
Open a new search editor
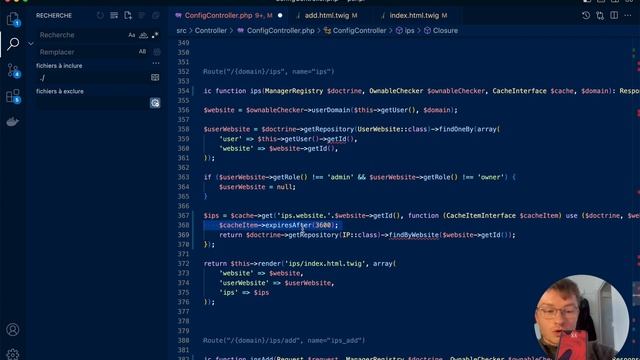(x=128, y=16)
